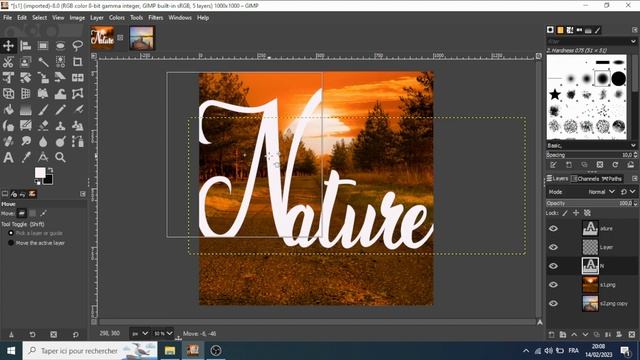Click the create new layer button
Image resolution: width=640 pixels, height=360 pixels.
[551, 334]
